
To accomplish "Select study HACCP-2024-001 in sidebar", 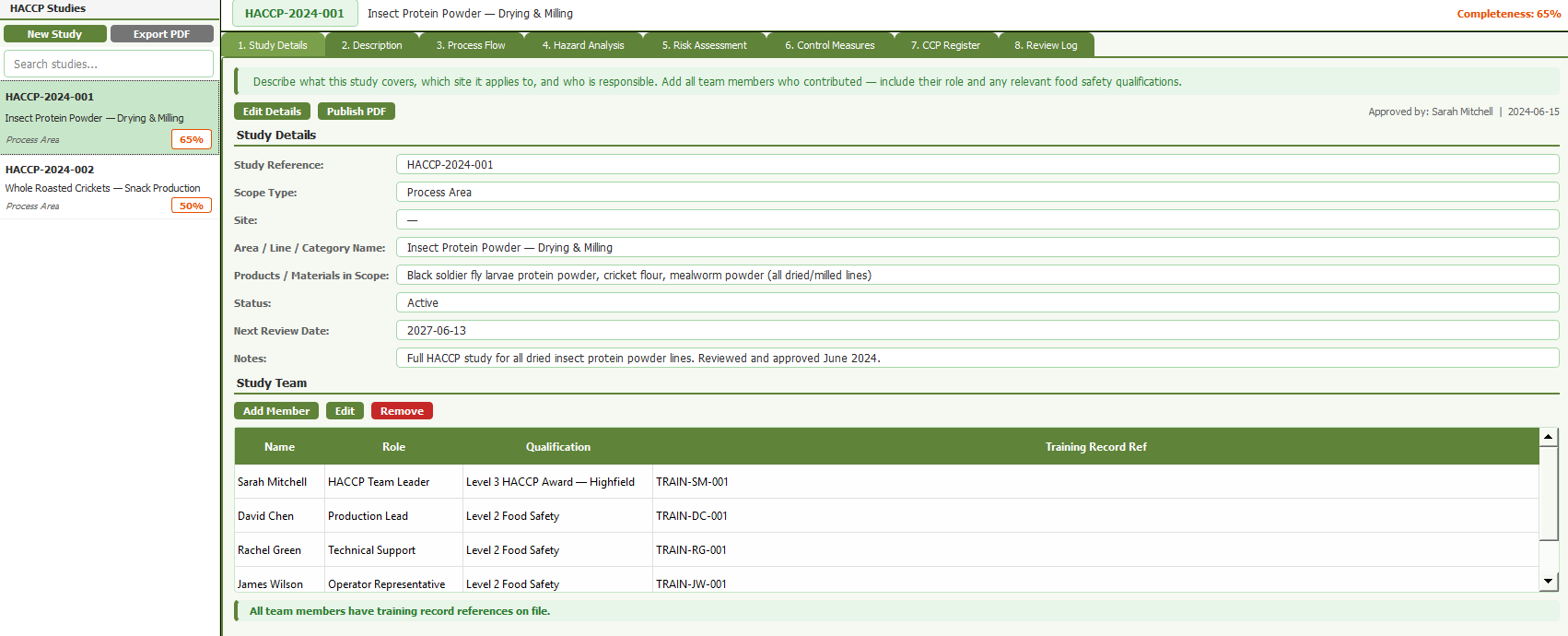I will point(109,117).
